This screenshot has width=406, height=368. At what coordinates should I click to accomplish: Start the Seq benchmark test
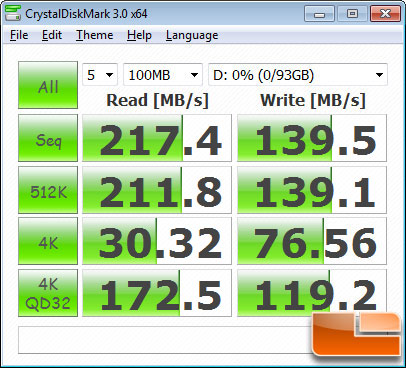[48, 138]
